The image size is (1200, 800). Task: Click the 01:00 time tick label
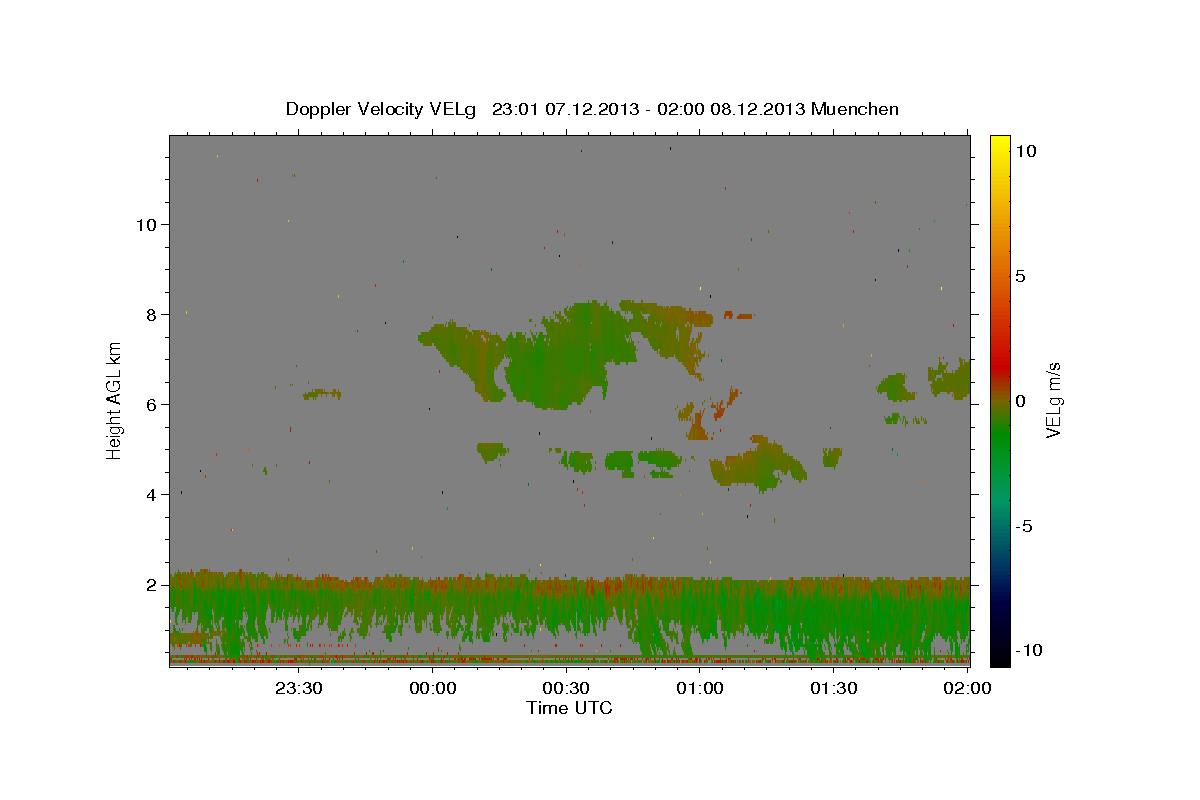pyautogui.click(x=700, y=688)
